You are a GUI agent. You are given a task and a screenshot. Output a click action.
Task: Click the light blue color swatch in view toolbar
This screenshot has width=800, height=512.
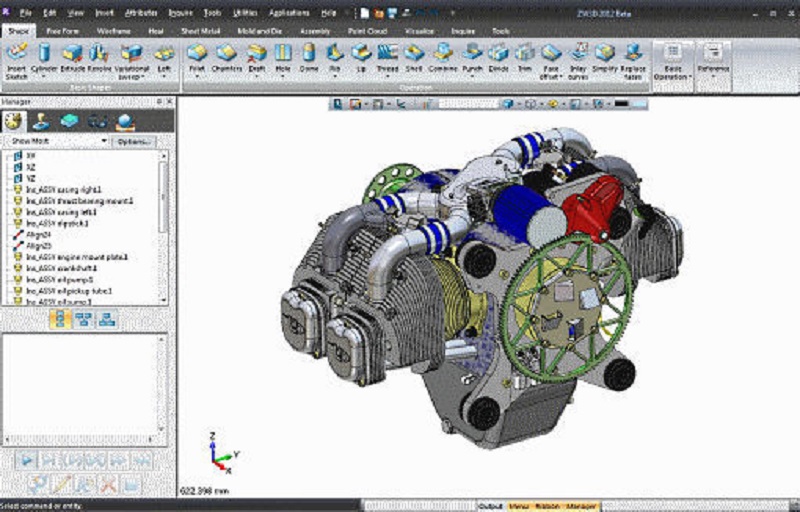tap(640, 104)
